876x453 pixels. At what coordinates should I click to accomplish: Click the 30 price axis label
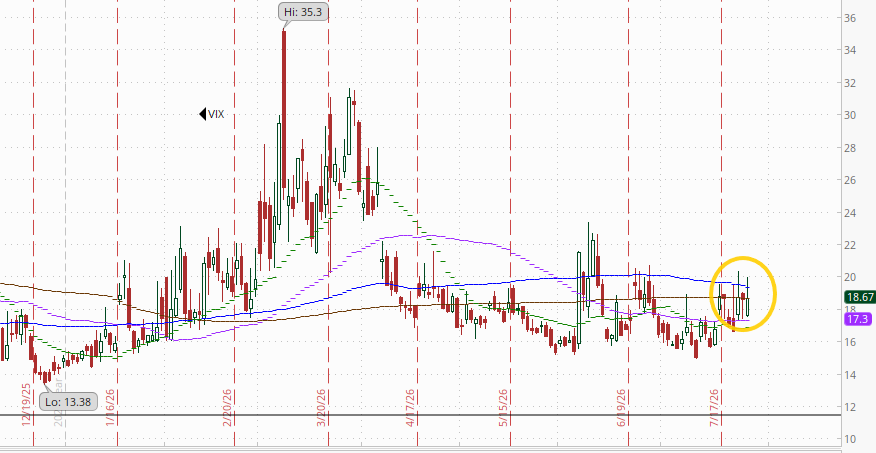point(850,115)
